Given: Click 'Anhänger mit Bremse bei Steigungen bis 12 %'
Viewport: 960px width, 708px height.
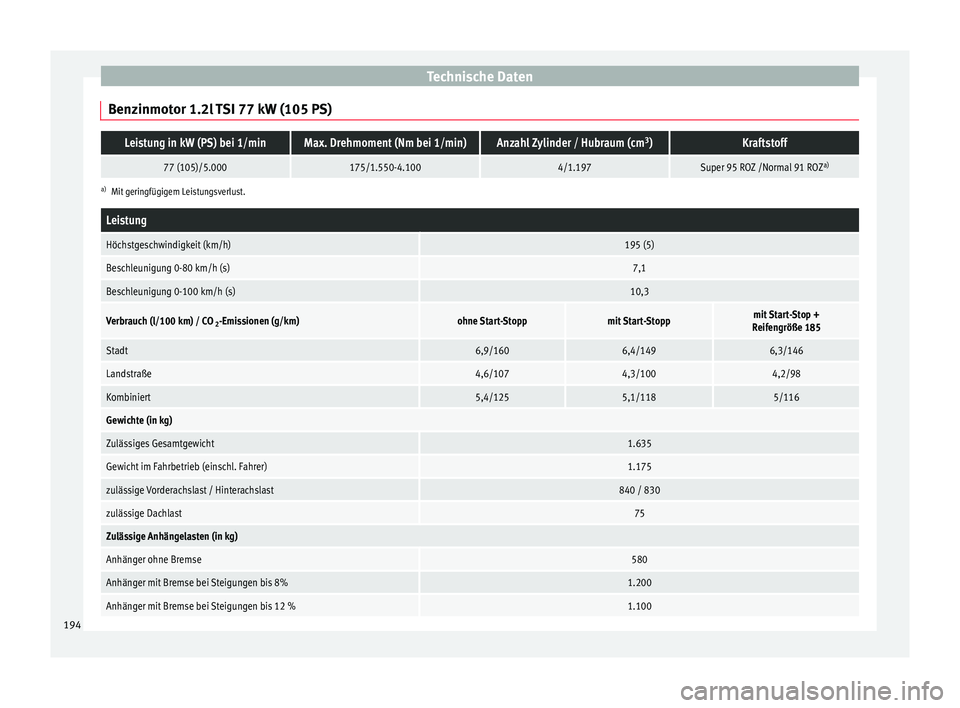Looking at the screenshot, I should (x=200, y=606).
